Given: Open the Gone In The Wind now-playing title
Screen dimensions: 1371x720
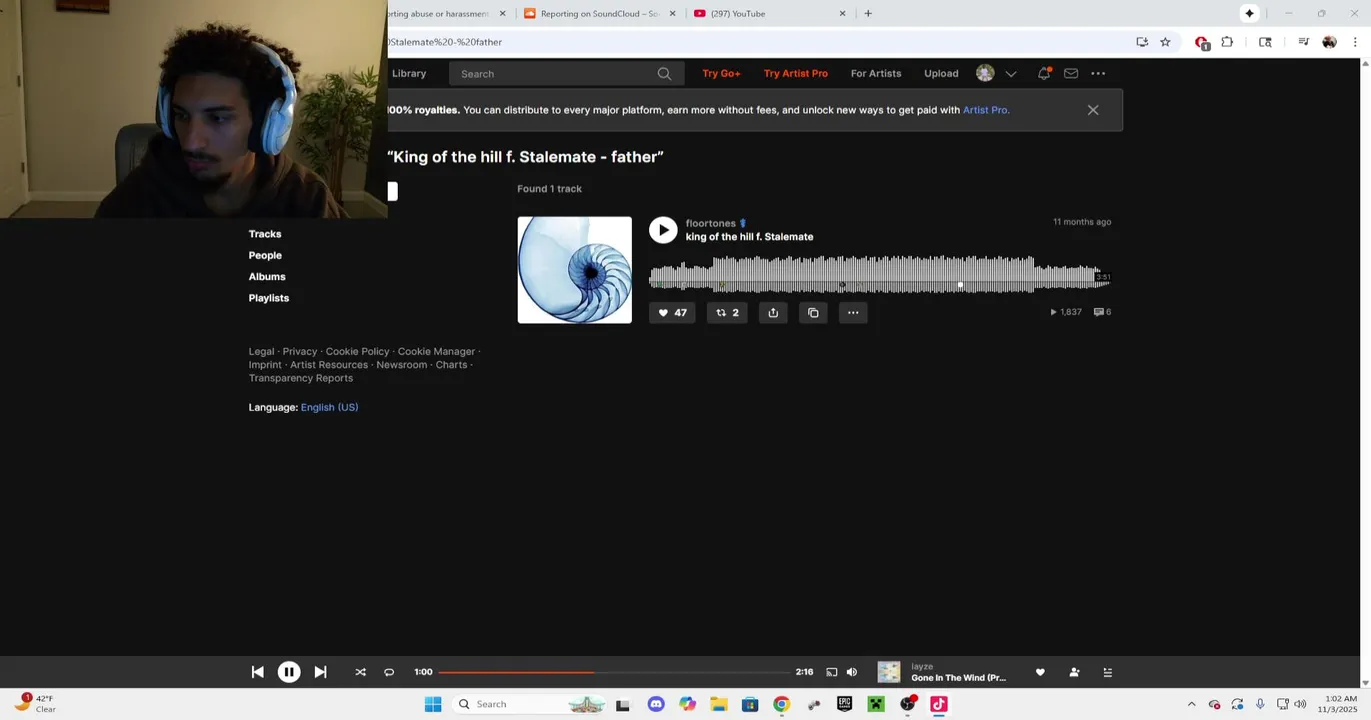Looking at the screenshot, I should tap(959, 678).
